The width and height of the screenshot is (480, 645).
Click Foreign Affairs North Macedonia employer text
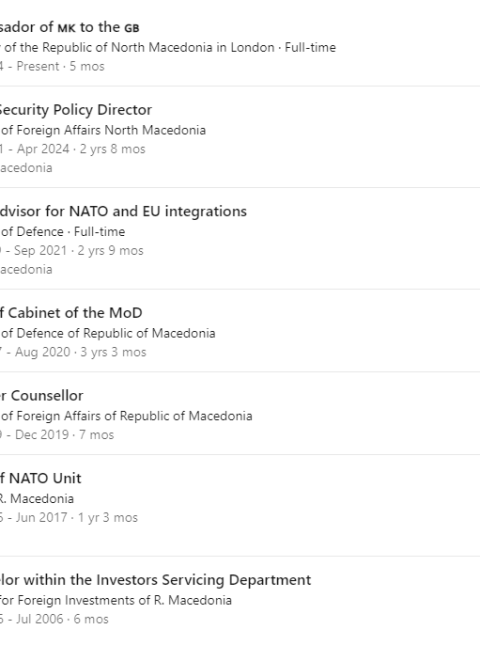coord(103,130)
